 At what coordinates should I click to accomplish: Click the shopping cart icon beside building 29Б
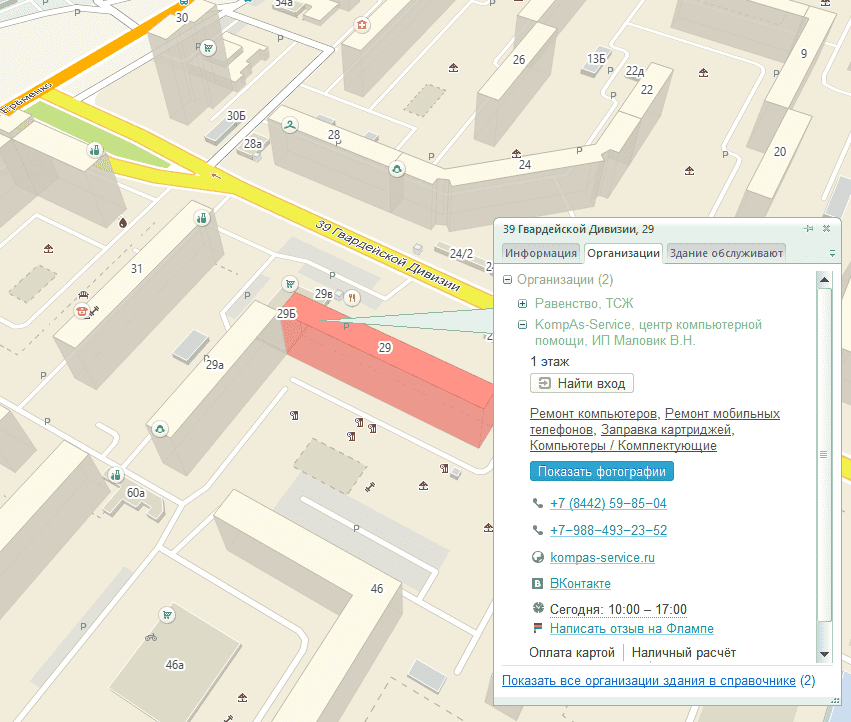[x=290, y=283]
